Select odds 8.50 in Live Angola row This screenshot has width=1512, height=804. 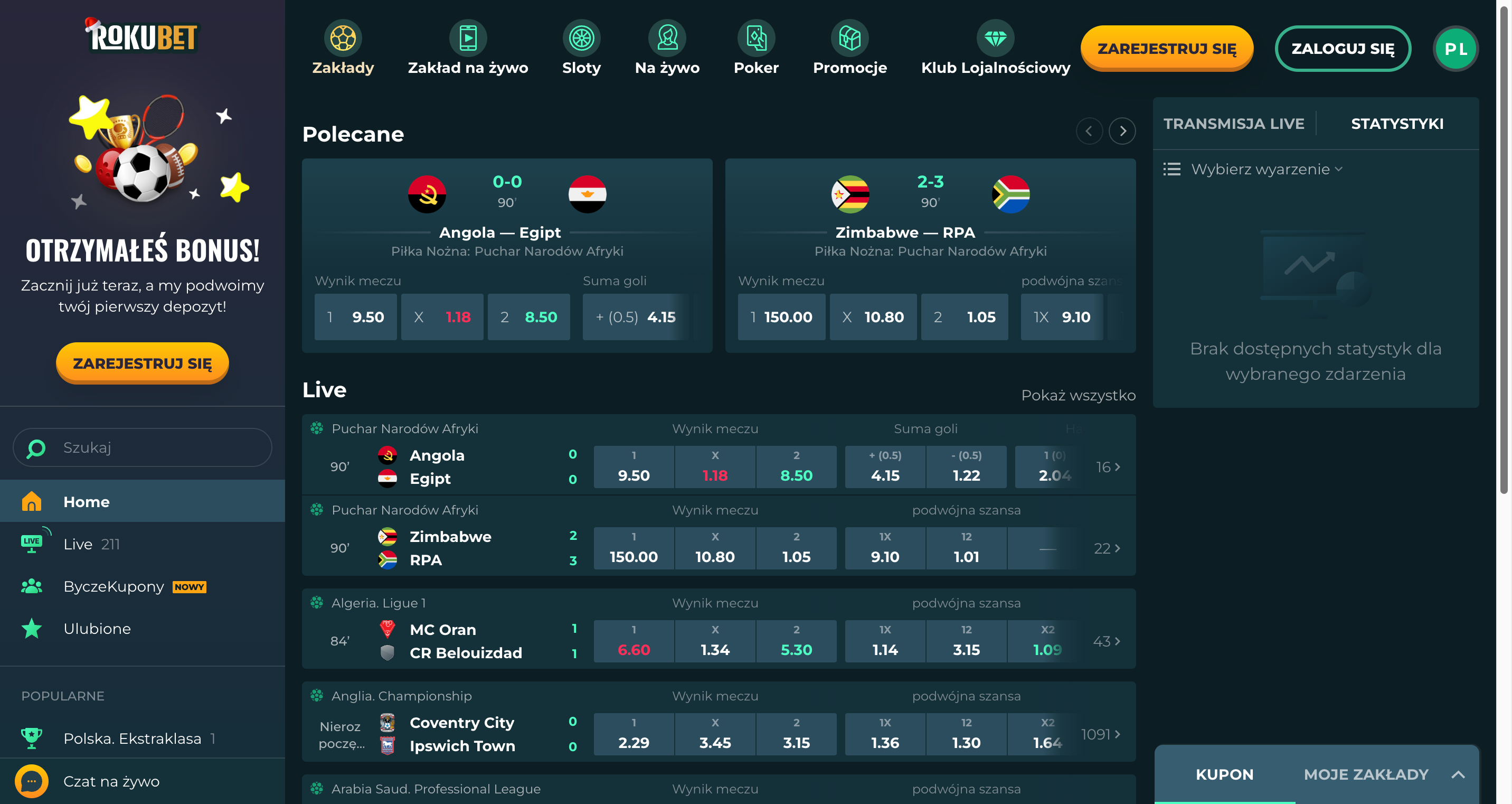pos(797,467)
